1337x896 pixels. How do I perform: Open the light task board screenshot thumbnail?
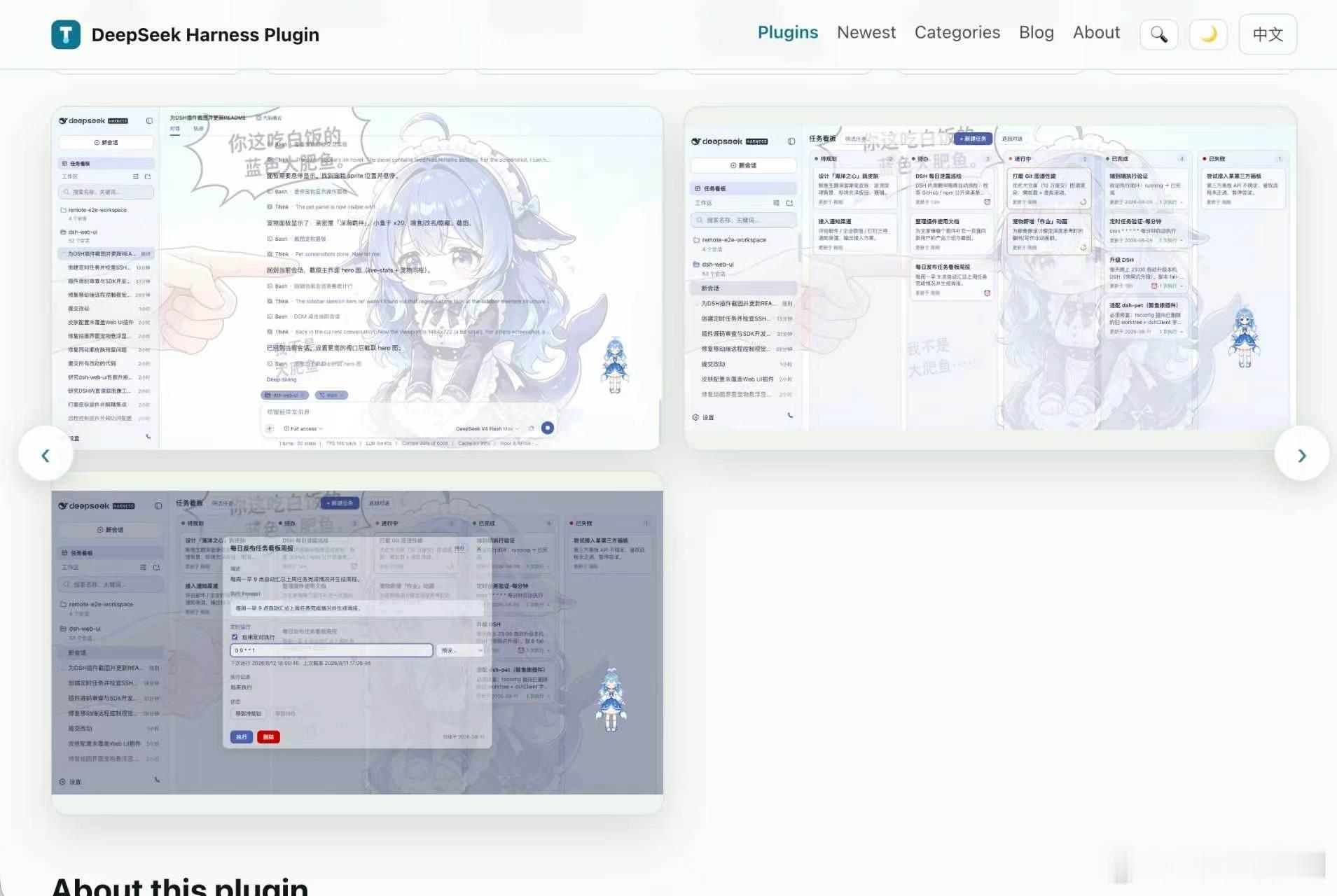pyautogui.click(x=990, y=278)
